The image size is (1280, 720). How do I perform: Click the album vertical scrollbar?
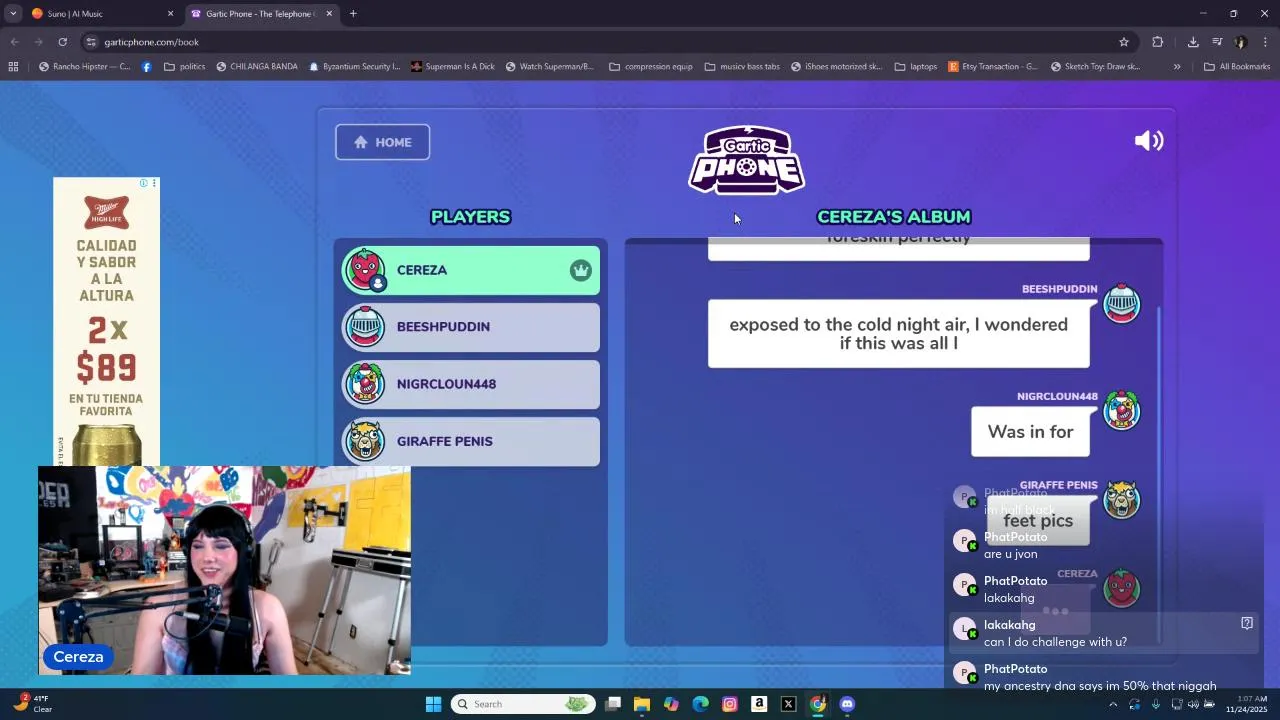pyautogui.click(x=1159, y=475)
